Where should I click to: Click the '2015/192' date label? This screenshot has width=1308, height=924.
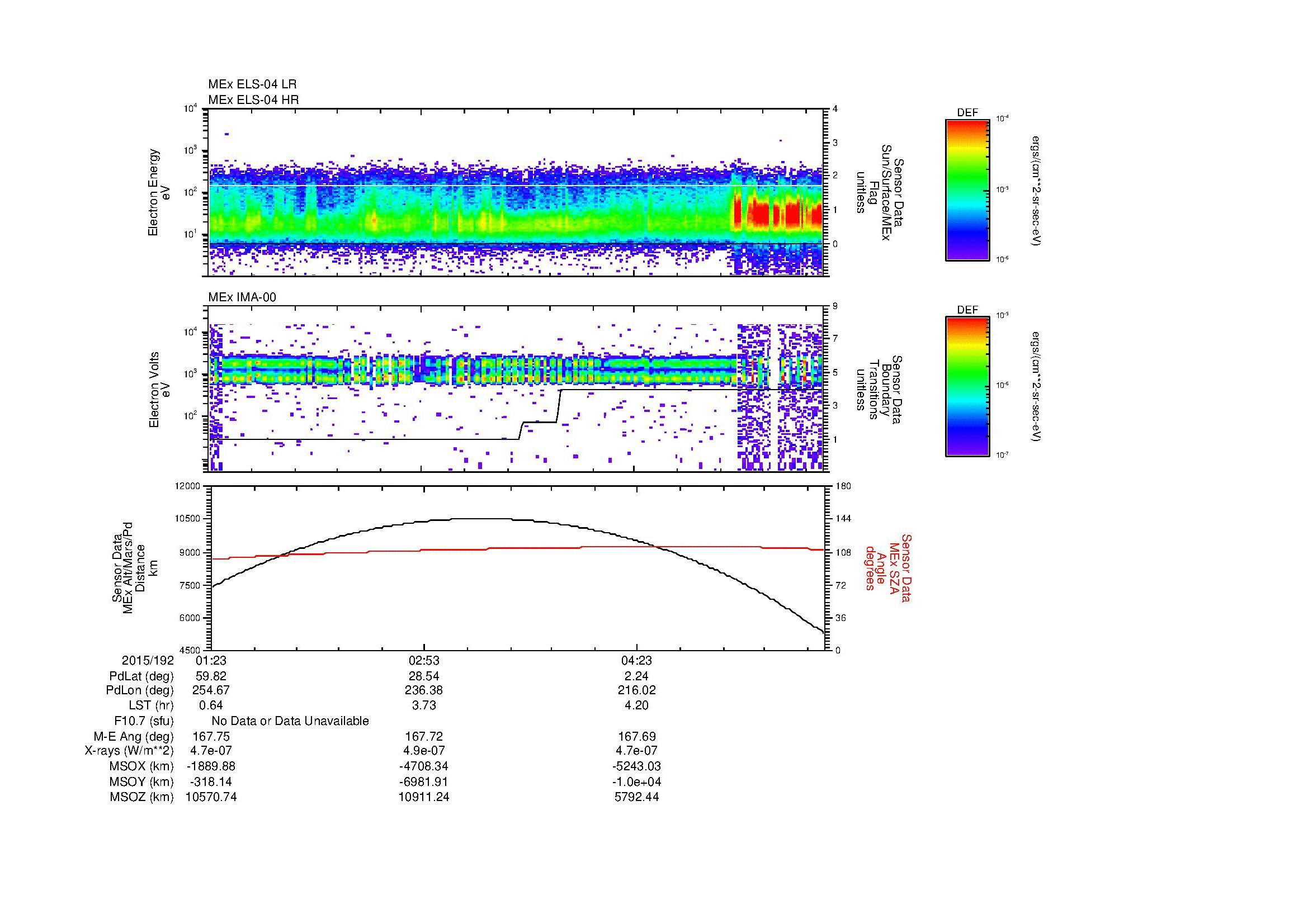coord(147,661)
